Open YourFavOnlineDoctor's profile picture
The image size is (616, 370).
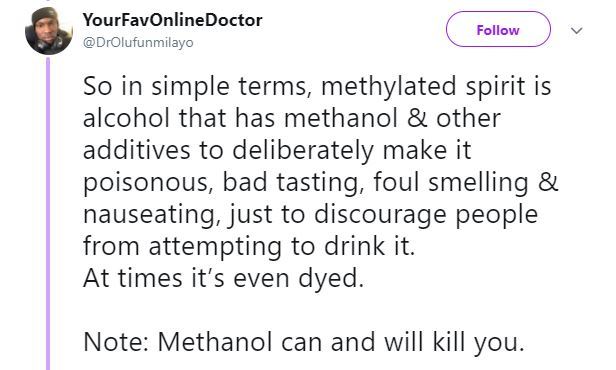click(49, 31)
